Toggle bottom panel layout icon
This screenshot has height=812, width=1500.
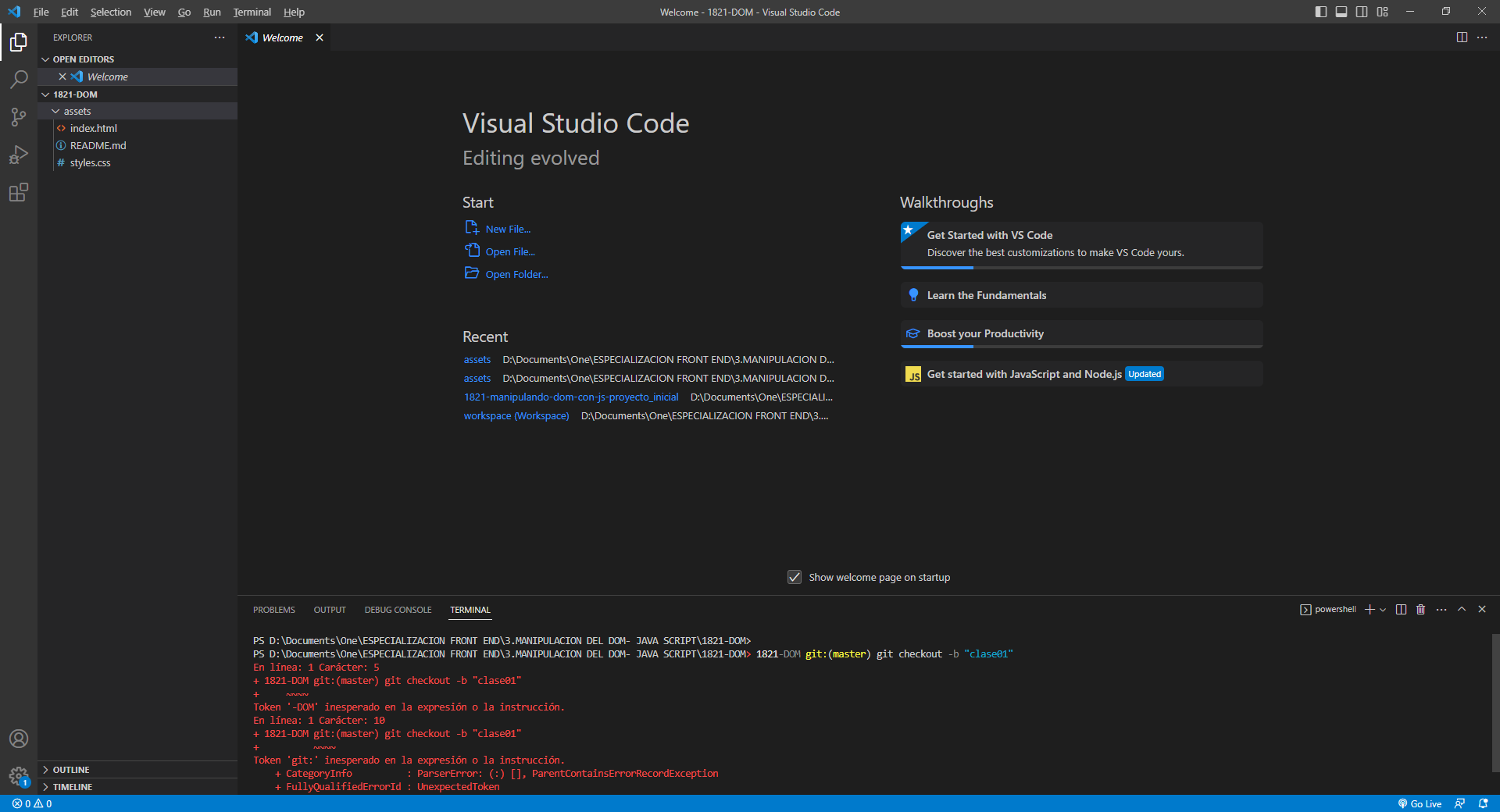pyautogui.click(x=1341, y=12)
